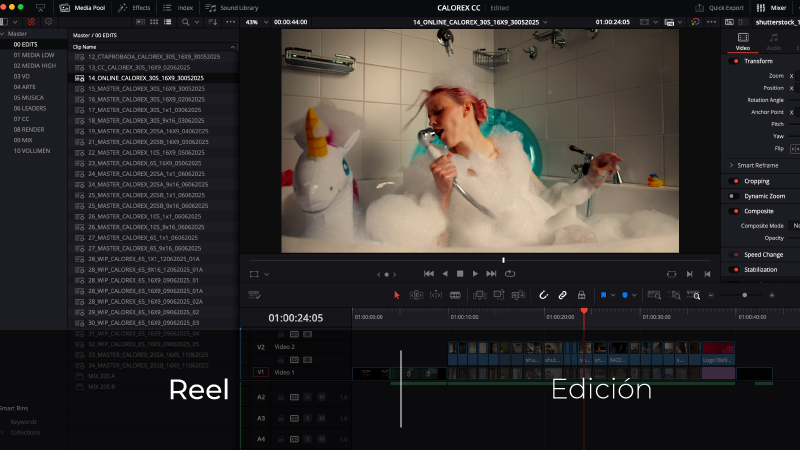
Task: Toggle the Stabilization enable dot
Action: click(736, 269)
